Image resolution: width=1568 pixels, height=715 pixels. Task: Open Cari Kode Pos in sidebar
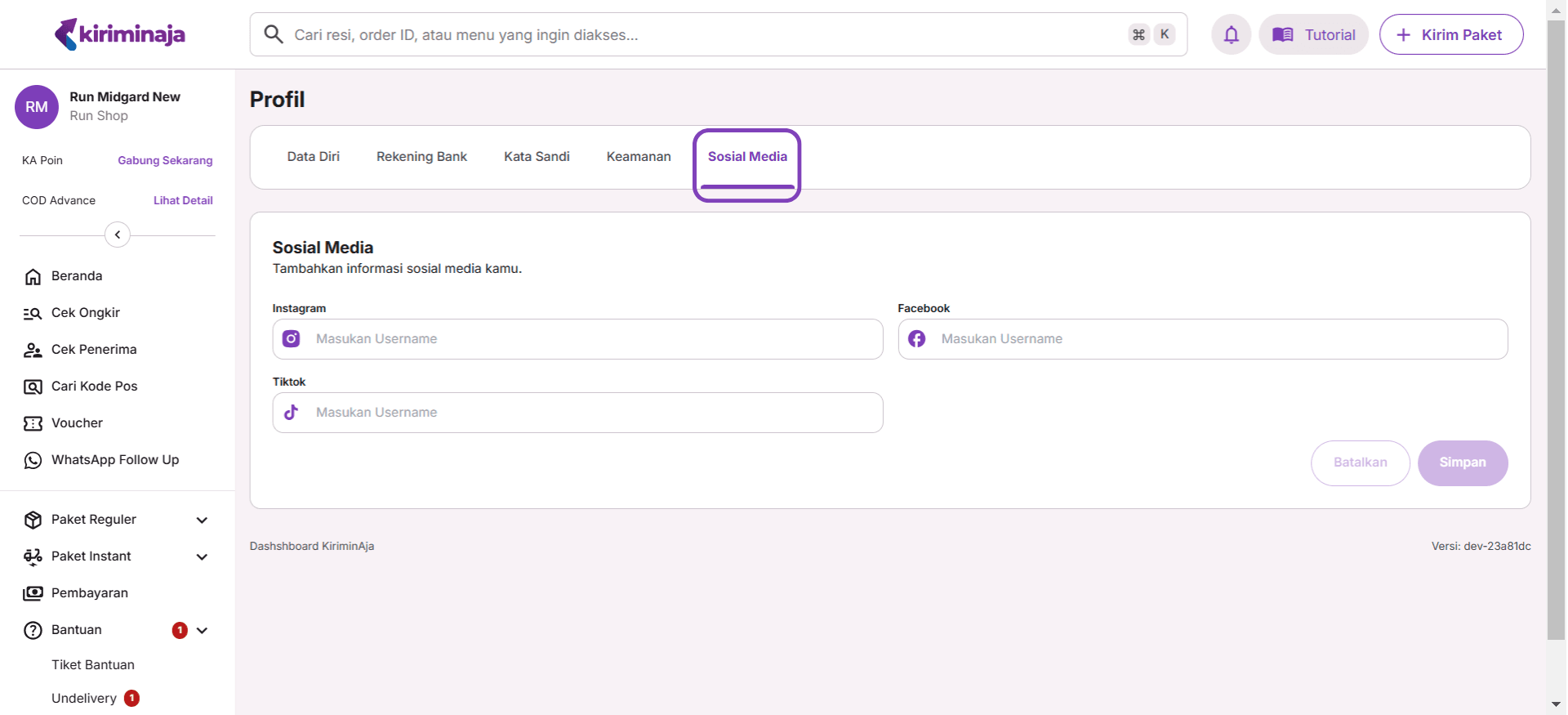94,387
